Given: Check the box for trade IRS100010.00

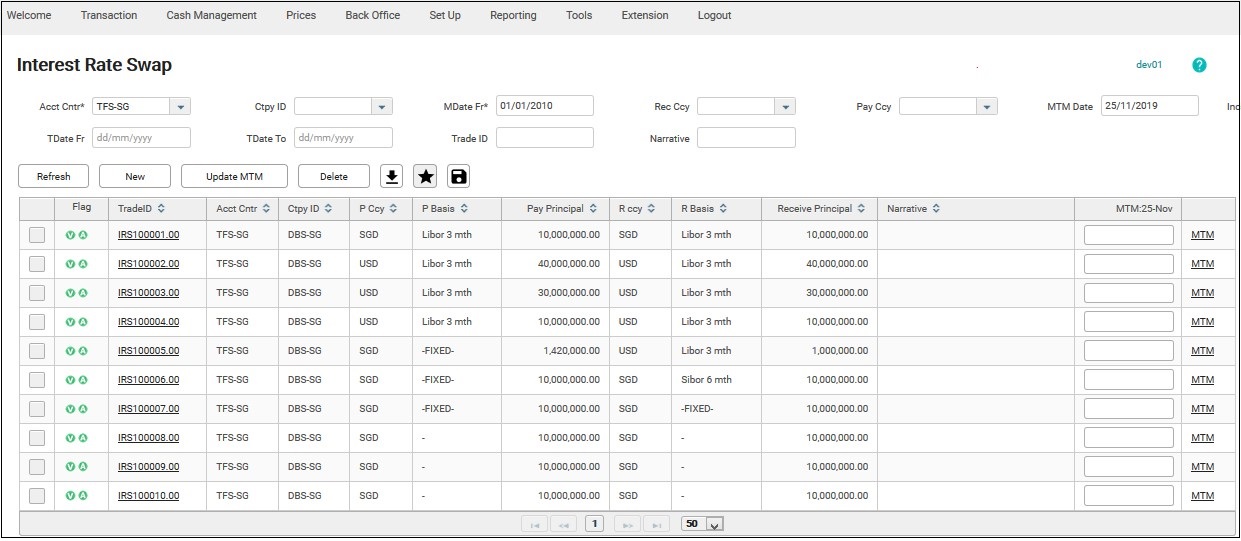Looking at the screenshot, I should click(37, 496).
